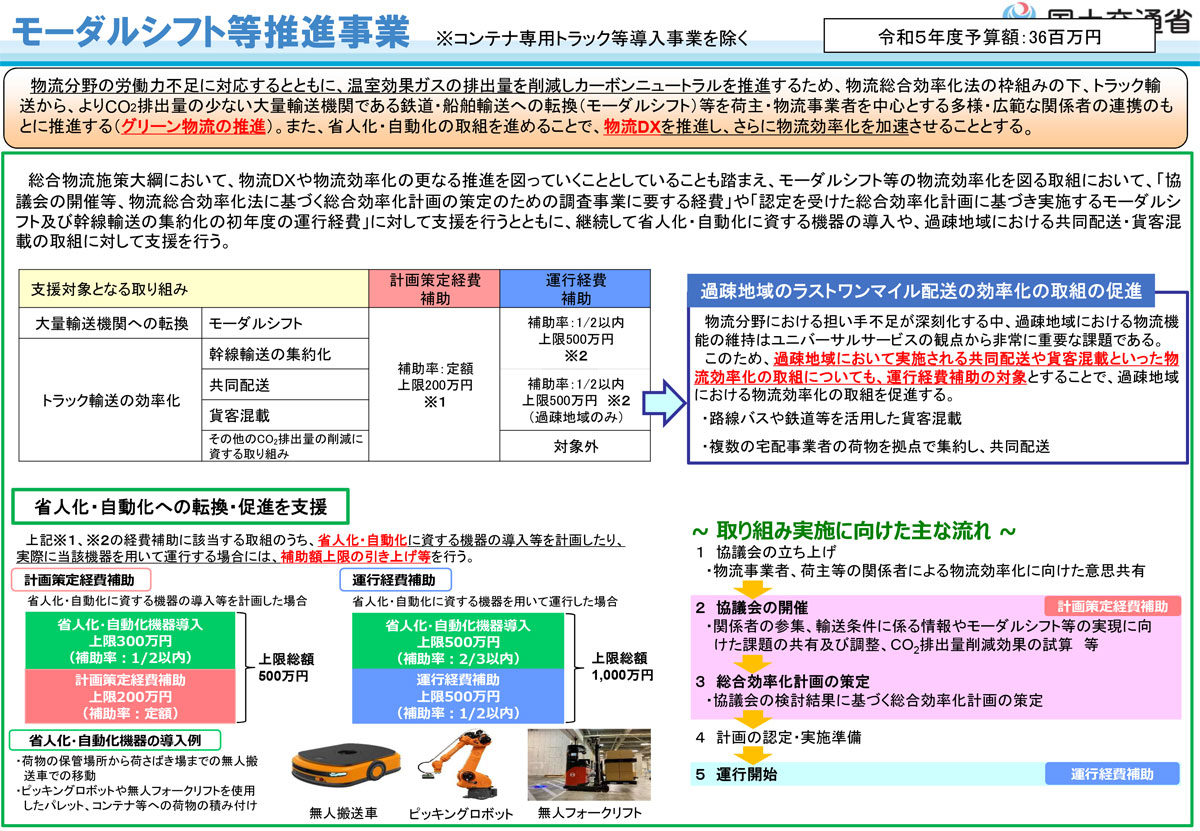Click yellow down arrow below step 4
Screen dimensions: 1200x831
753,757
